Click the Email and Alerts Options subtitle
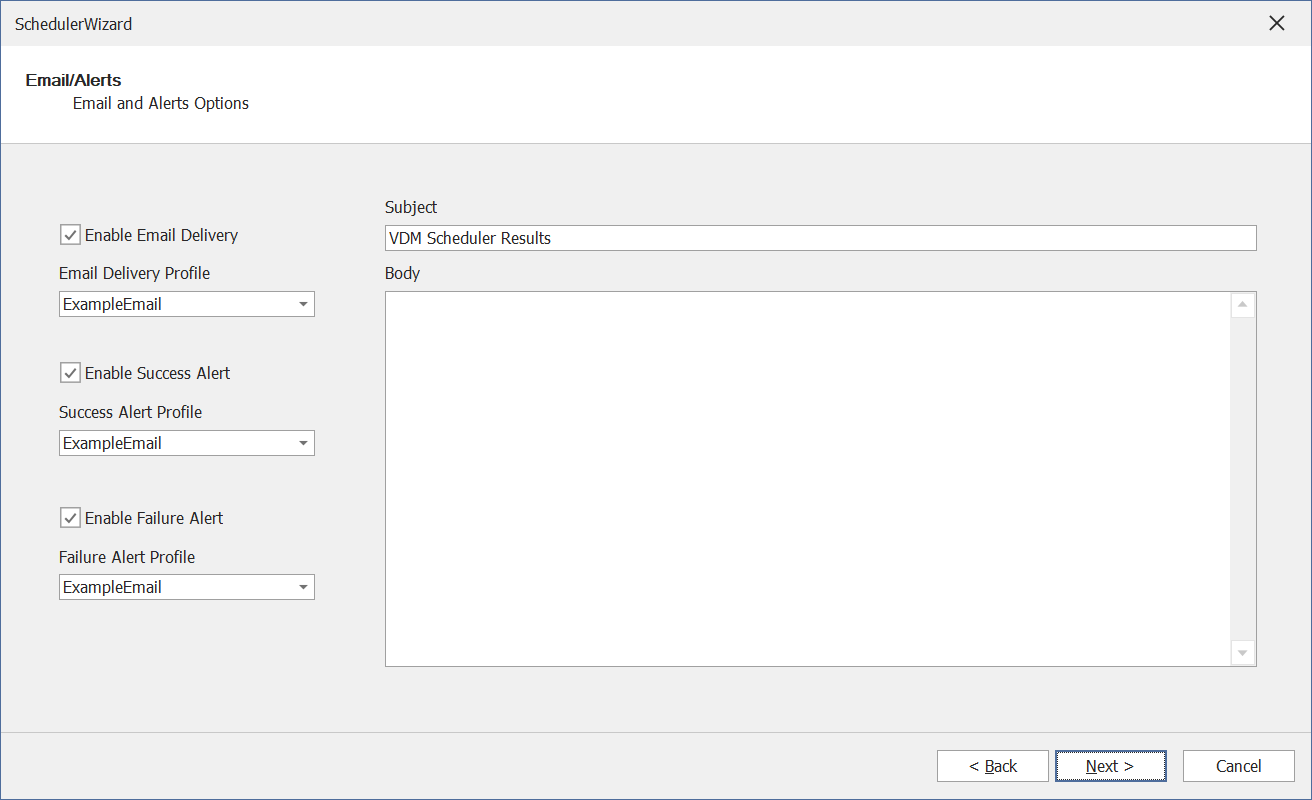1312x800 pixels. click(161, 103)
